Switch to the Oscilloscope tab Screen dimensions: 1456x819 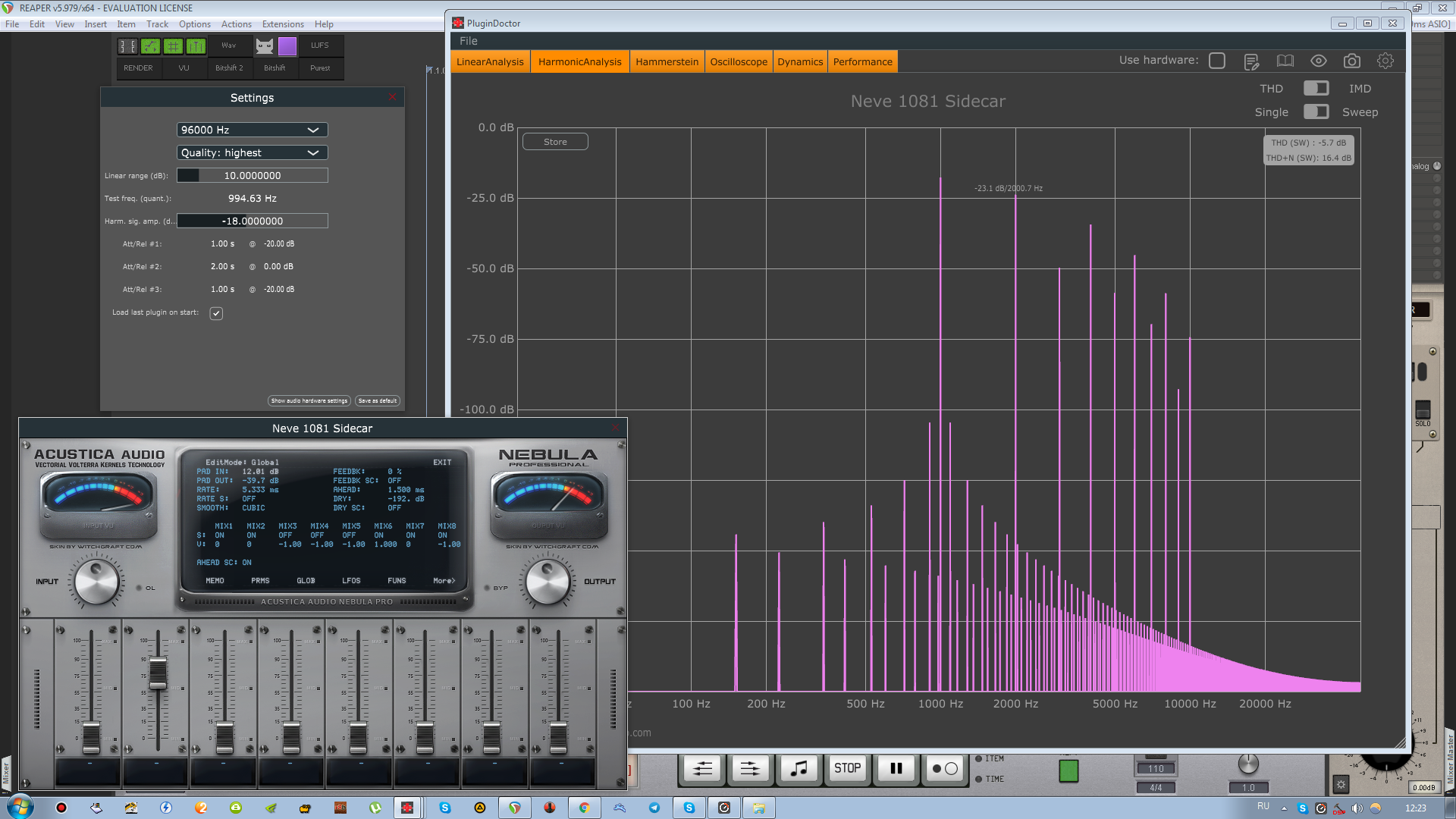coord(739,61)
